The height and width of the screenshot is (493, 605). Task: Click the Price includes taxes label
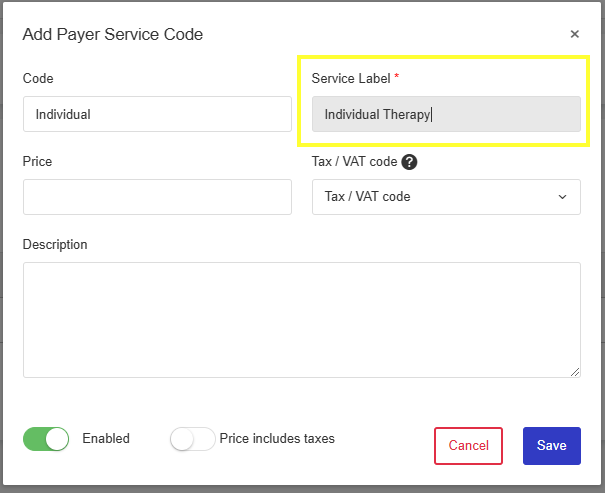277,439
